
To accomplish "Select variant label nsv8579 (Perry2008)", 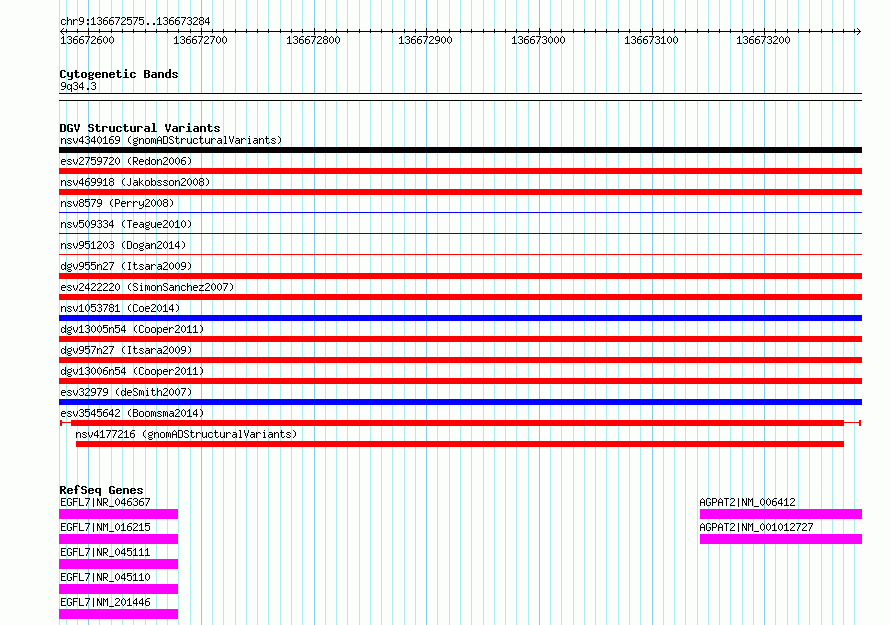I will coord(117,203).
